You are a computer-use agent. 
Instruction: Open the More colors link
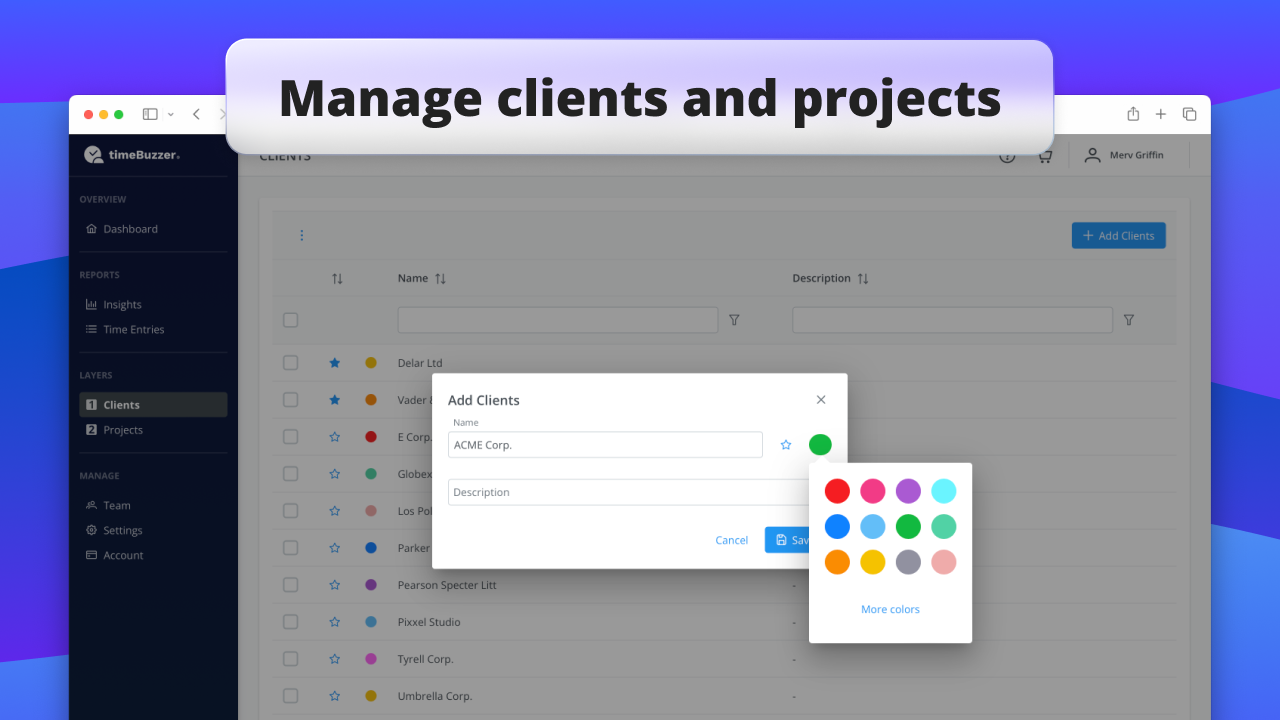(890, 610)
